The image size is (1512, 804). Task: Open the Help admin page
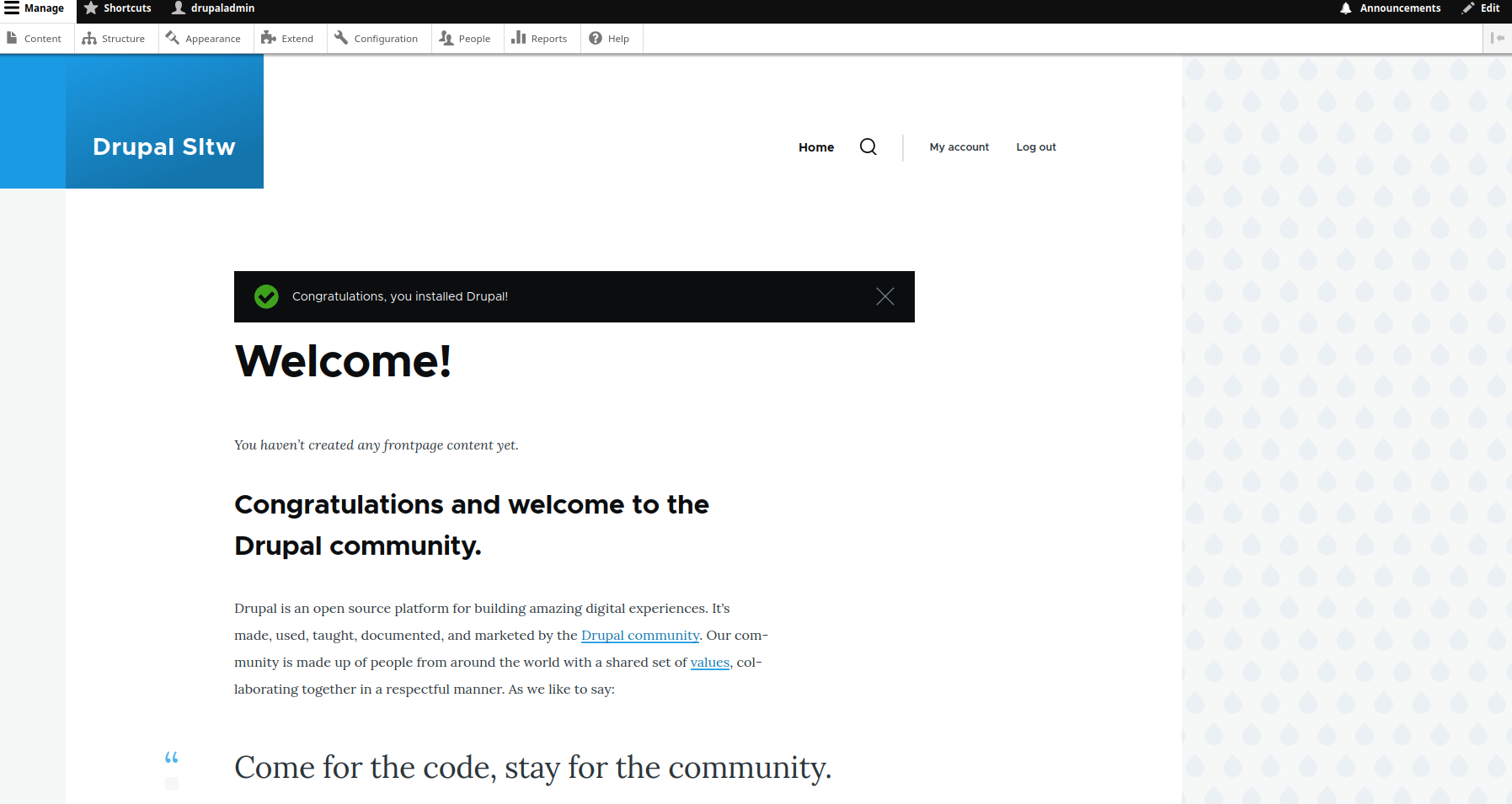pos(610,39)
